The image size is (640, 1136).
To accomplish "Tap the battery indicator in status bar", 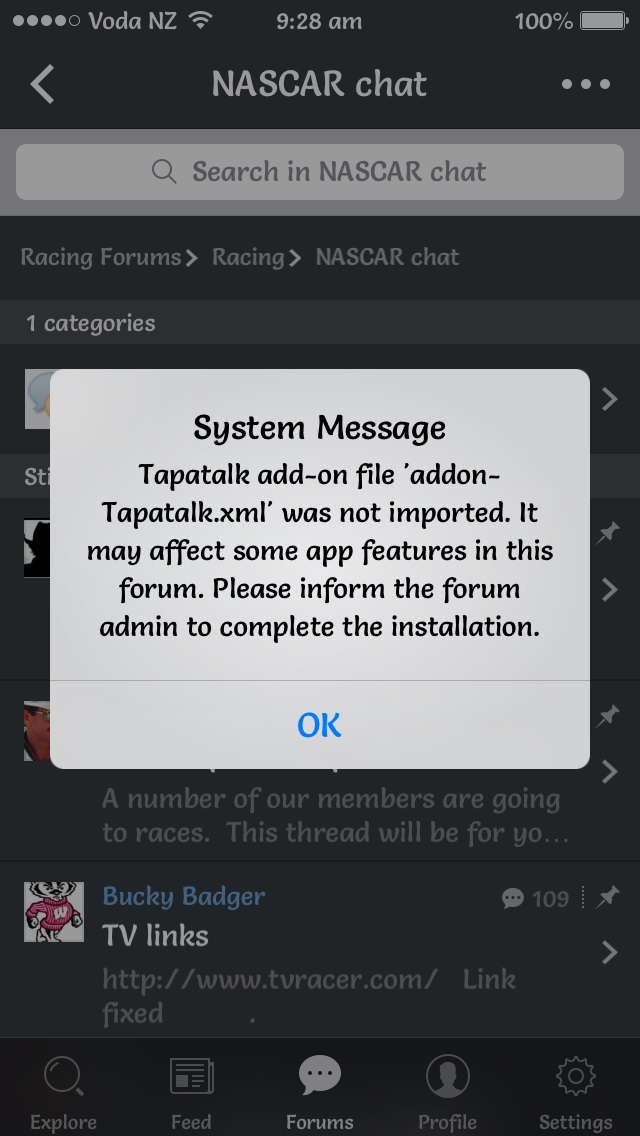I will (604, 21).
